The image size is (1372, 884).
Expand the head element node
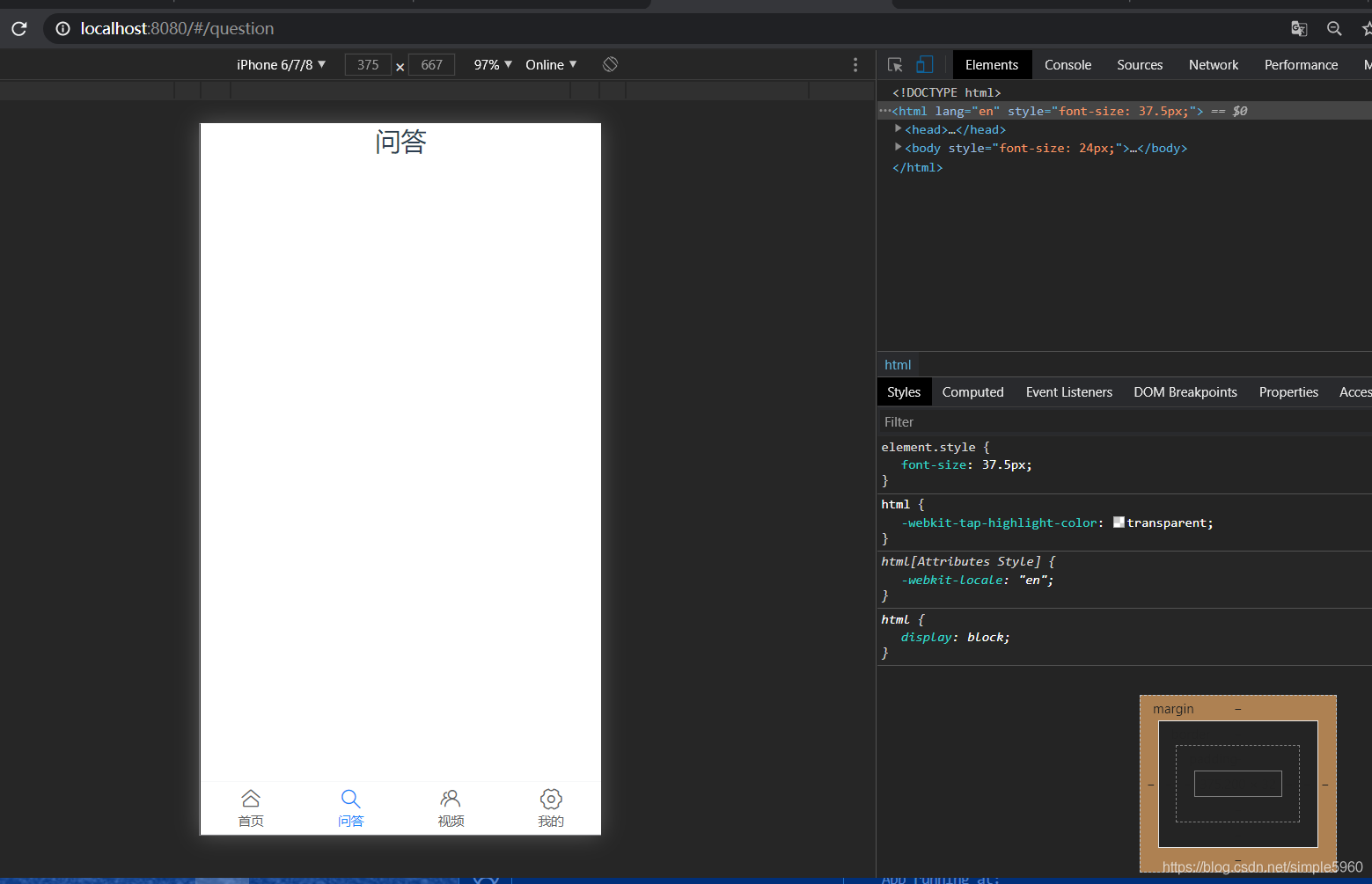[x=898, y=129]
